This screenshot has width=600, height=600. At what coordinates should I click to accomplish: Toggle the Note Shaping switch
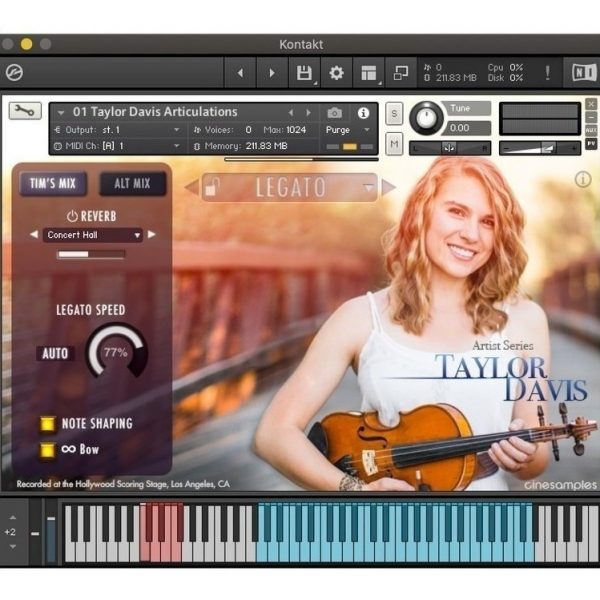tap(47, 424)
